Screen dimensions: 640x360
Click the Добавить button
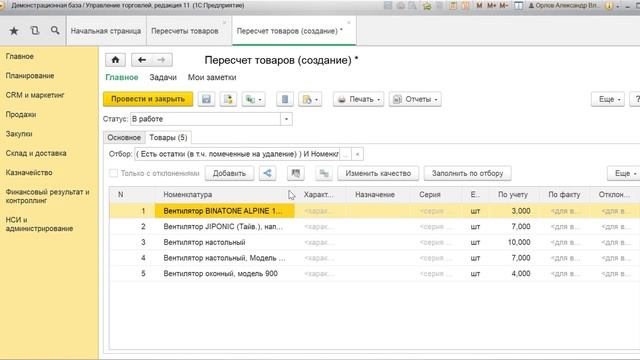point(229,173)
